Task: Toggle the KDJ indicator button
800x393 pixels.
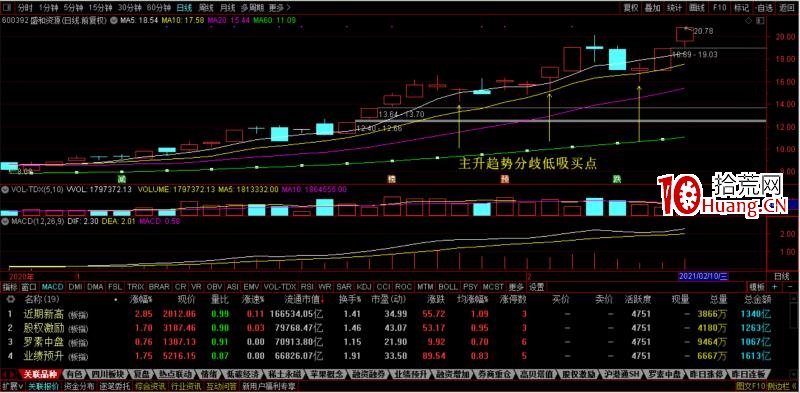Action: coord(364,287)
